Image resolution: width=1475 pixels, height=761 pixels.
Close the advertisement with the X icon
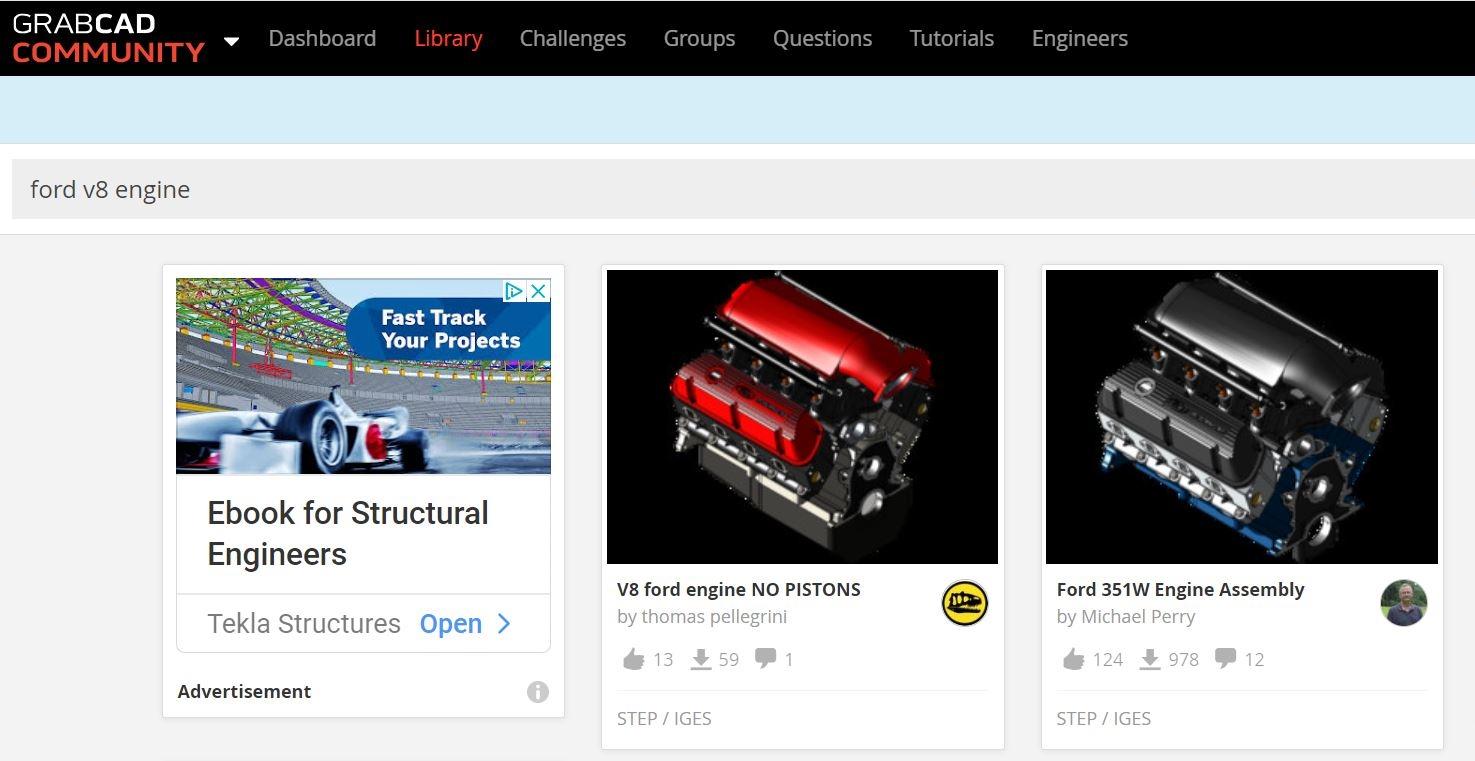click(x=538, y=291)
